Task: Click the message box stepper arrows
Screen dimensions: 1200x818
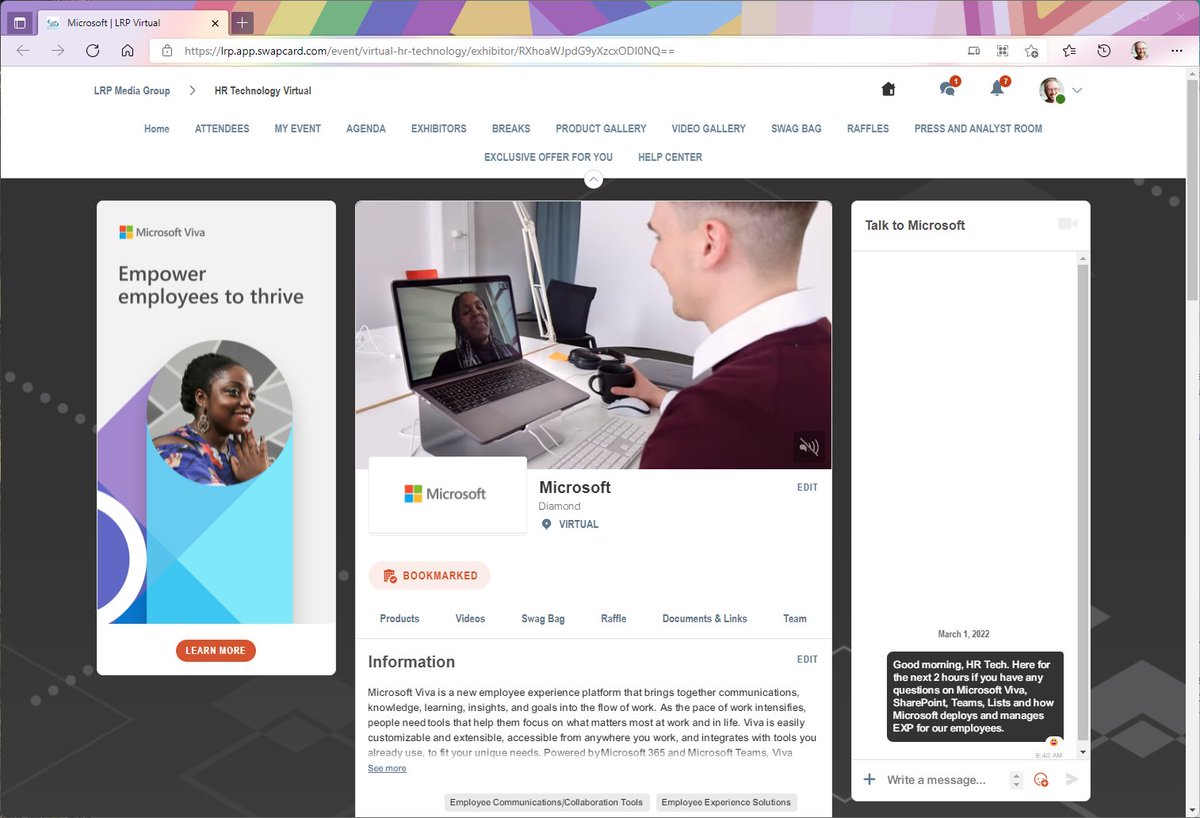Action: click(1016, 779)
